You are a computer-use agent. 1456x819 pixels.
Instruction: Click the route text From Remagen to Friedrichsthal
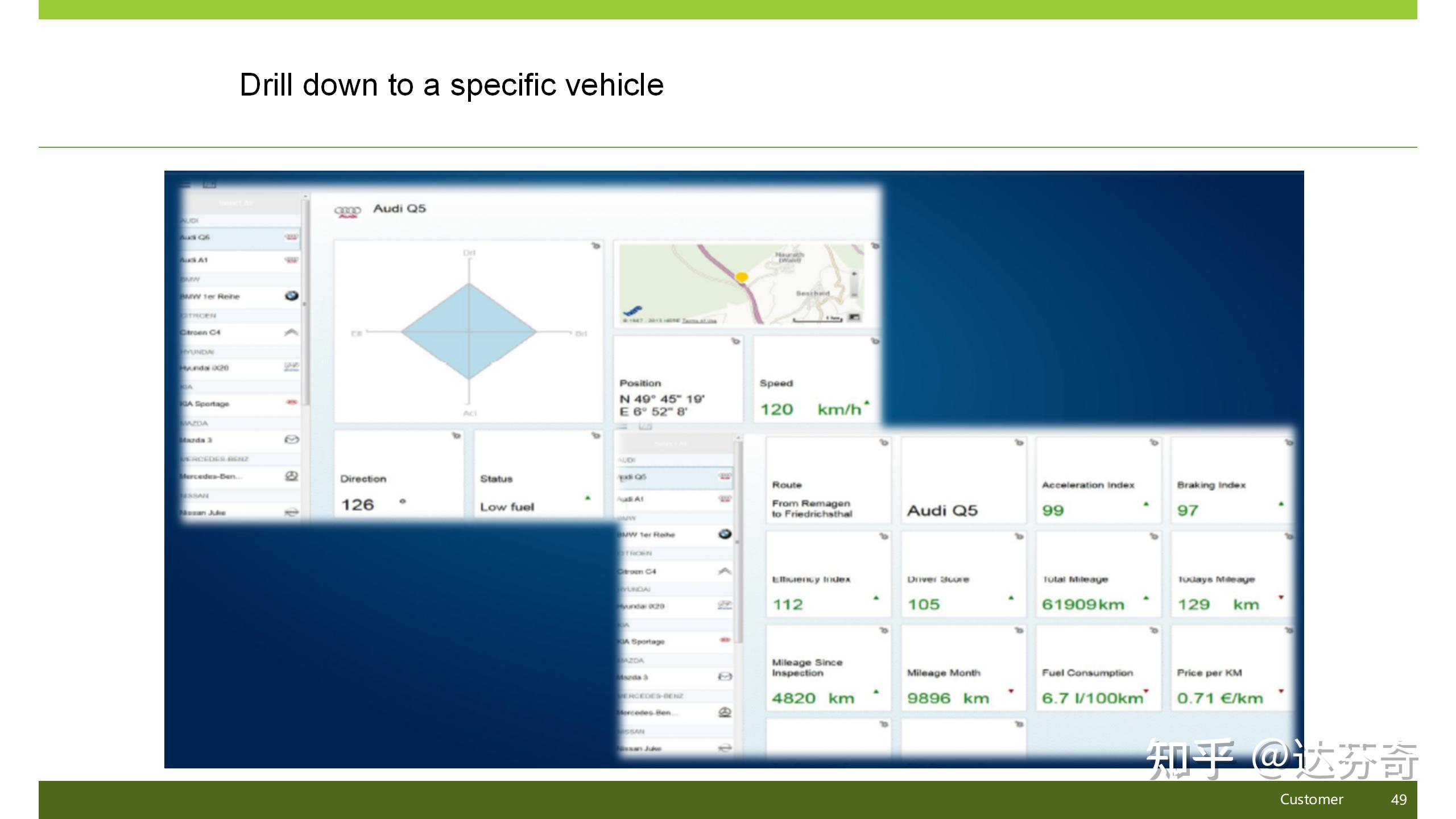(x=812, y=508)
